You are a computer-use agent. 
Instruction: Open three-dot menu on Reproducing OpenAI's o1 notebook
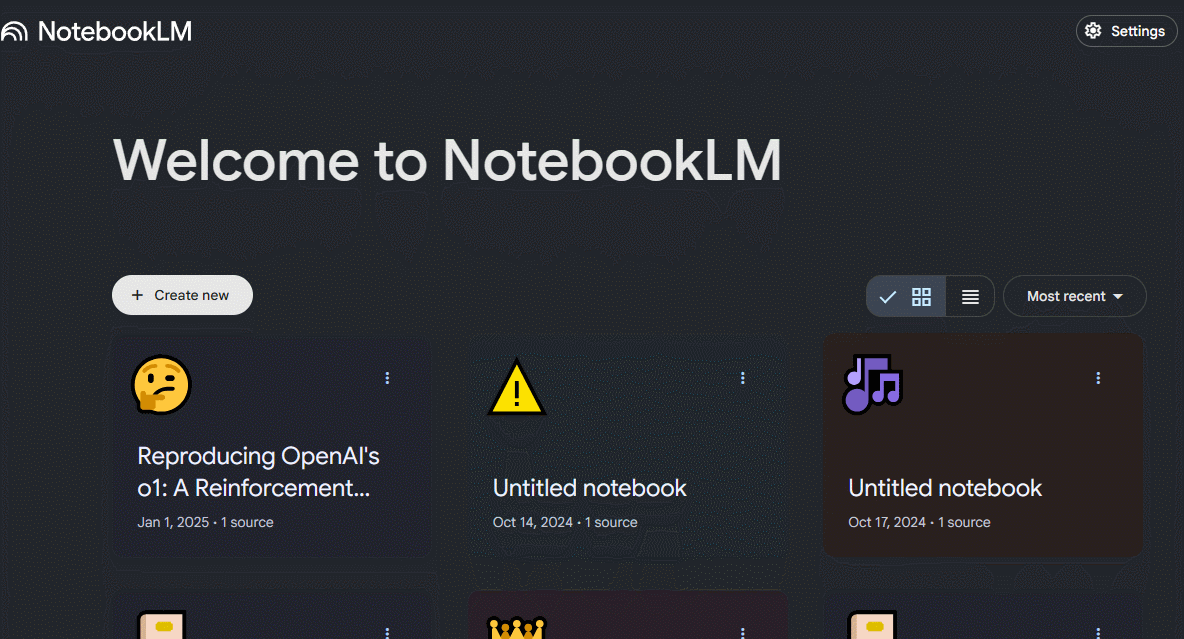coord(387,378)
